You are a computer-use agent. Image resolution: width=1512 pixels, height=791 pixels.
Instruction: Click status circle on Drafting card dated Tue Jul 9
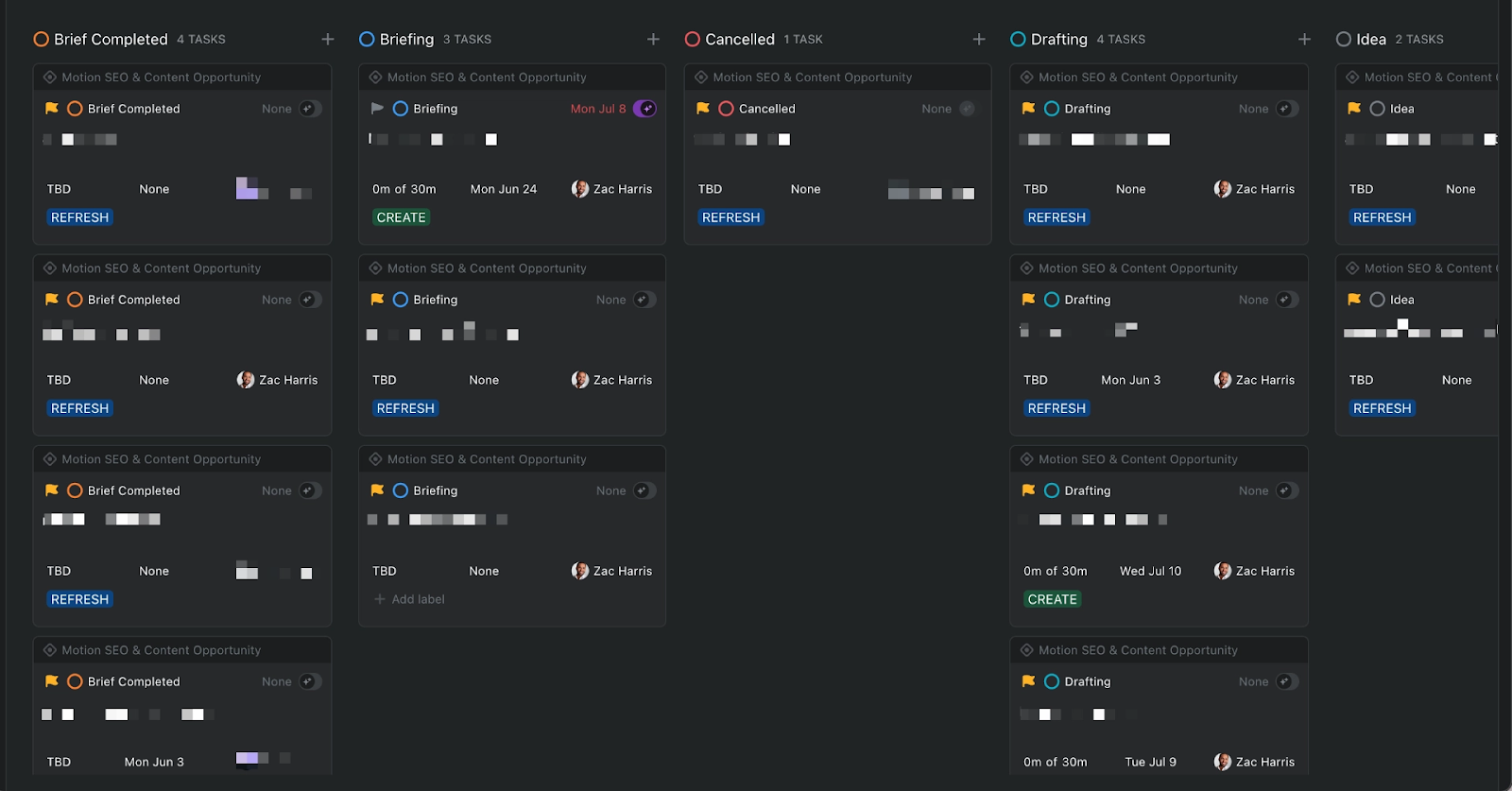point(1052,681)
